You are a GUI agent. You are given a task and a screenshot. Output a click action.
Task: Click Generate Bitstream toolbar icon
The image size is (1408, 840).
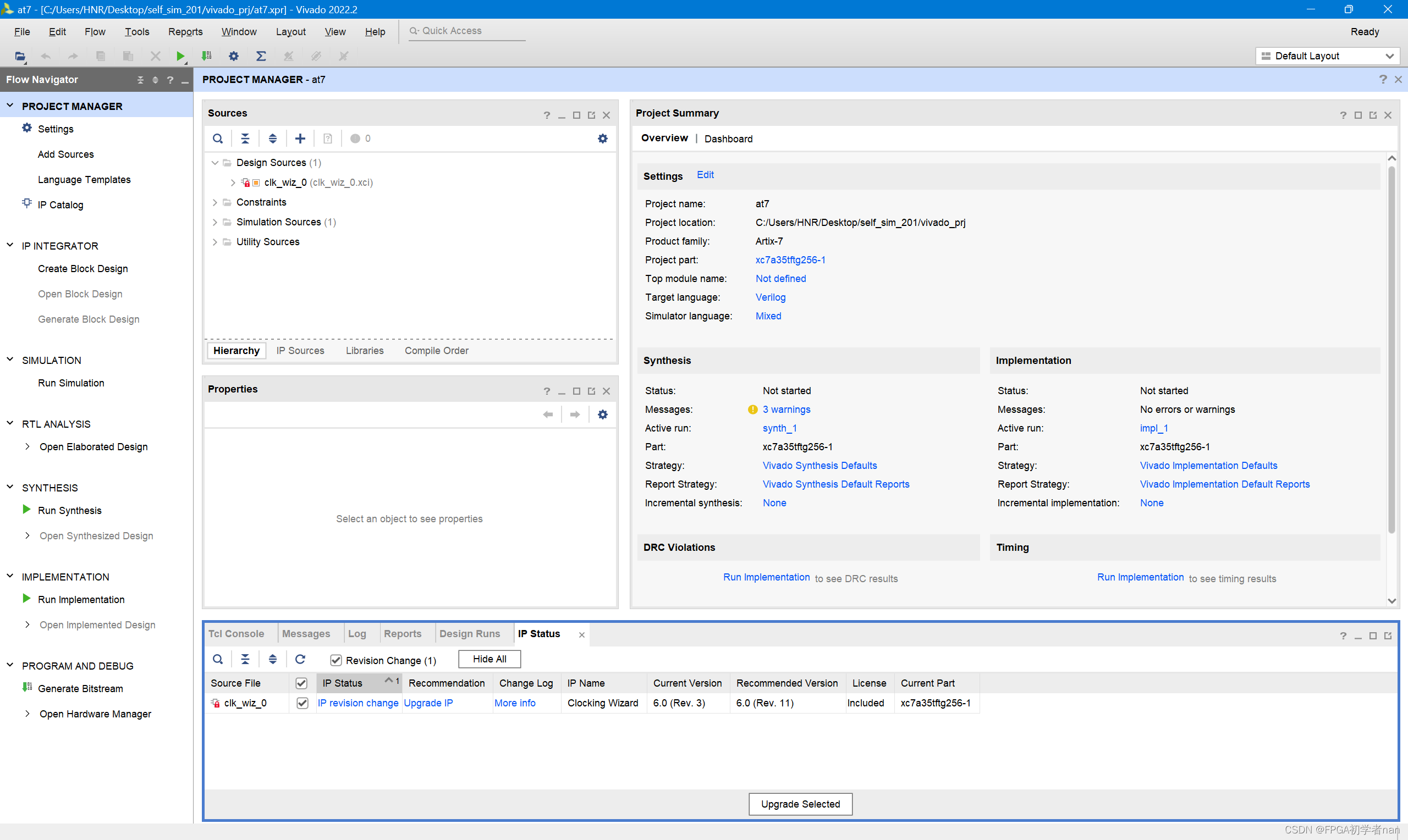coord(207,56)
